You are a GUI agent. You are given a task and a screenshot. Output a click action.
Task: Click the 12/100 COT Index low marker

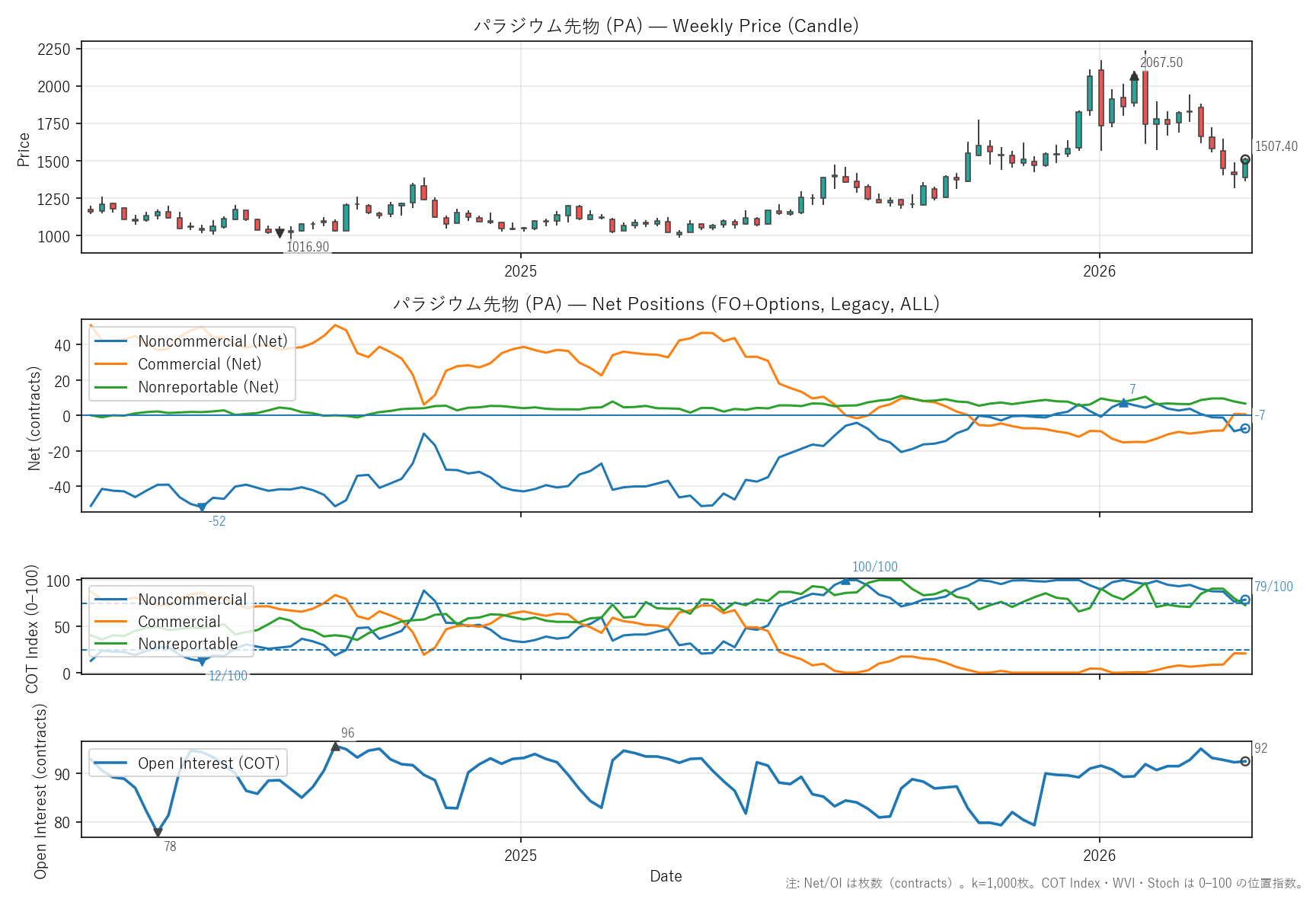click(202, 662)
